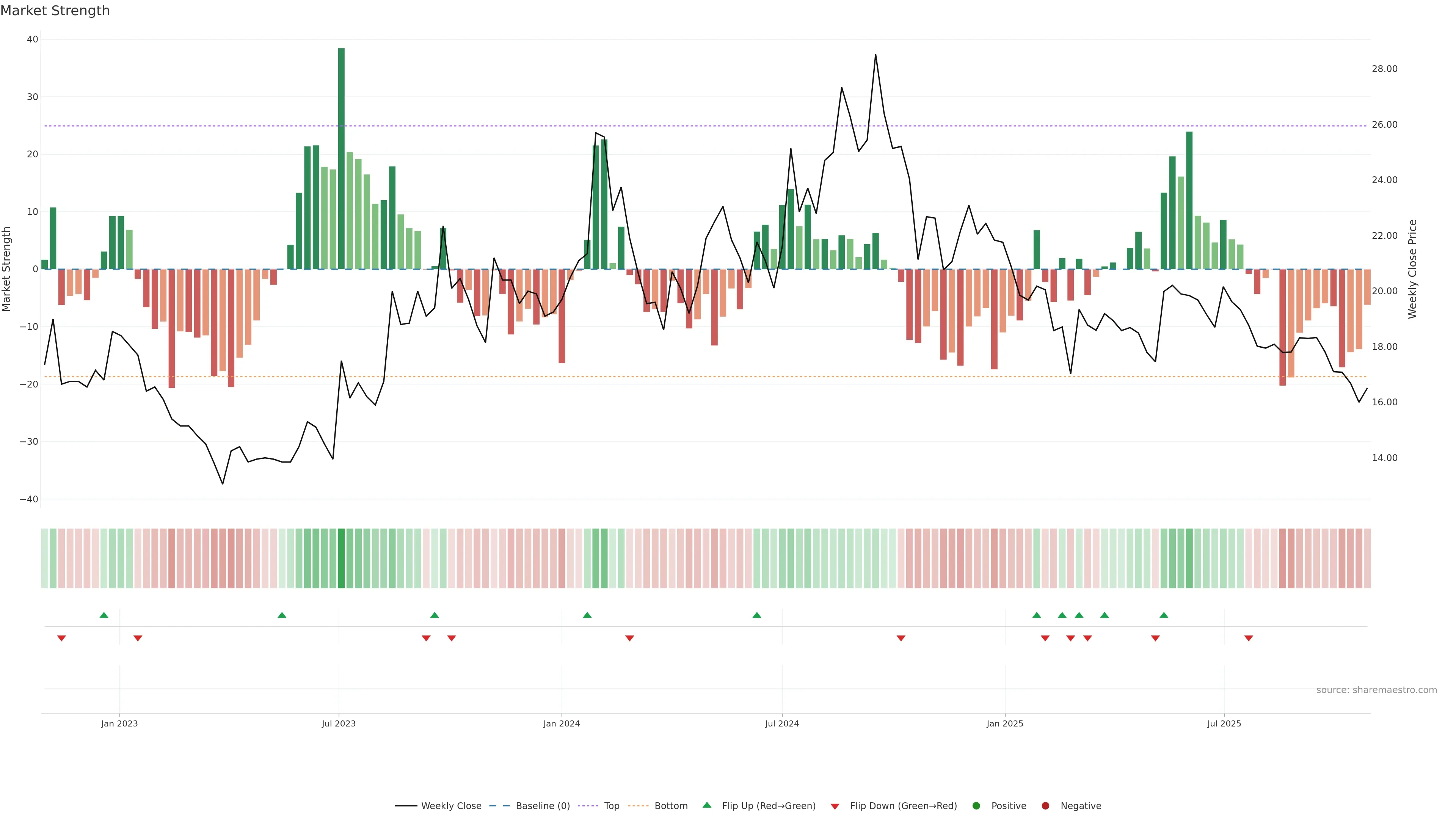Click the Weekly Close Price axis title
The width and height of the screenshot is (1456, 819).
[1412, 269]
